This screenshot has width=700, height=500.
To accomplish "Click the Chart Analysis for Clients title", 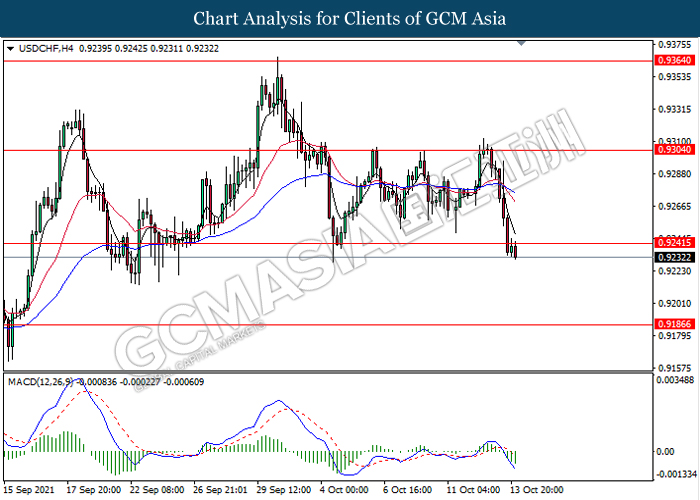I will (x=350, y=18).
